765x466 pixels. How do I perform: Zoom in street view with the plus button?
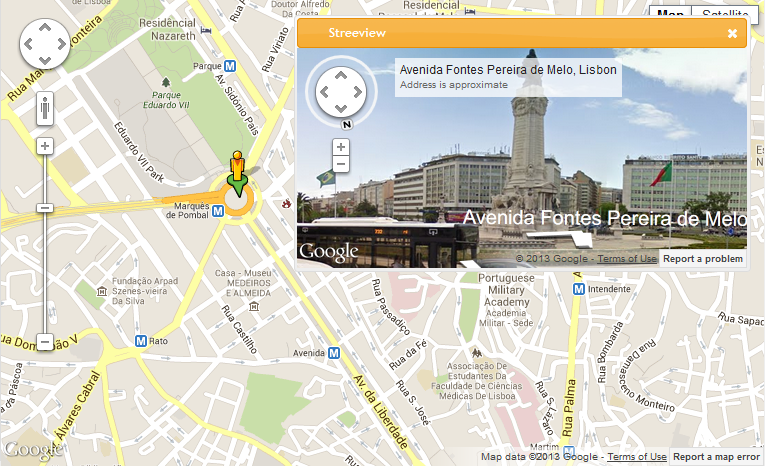click(x=341, y=147)
